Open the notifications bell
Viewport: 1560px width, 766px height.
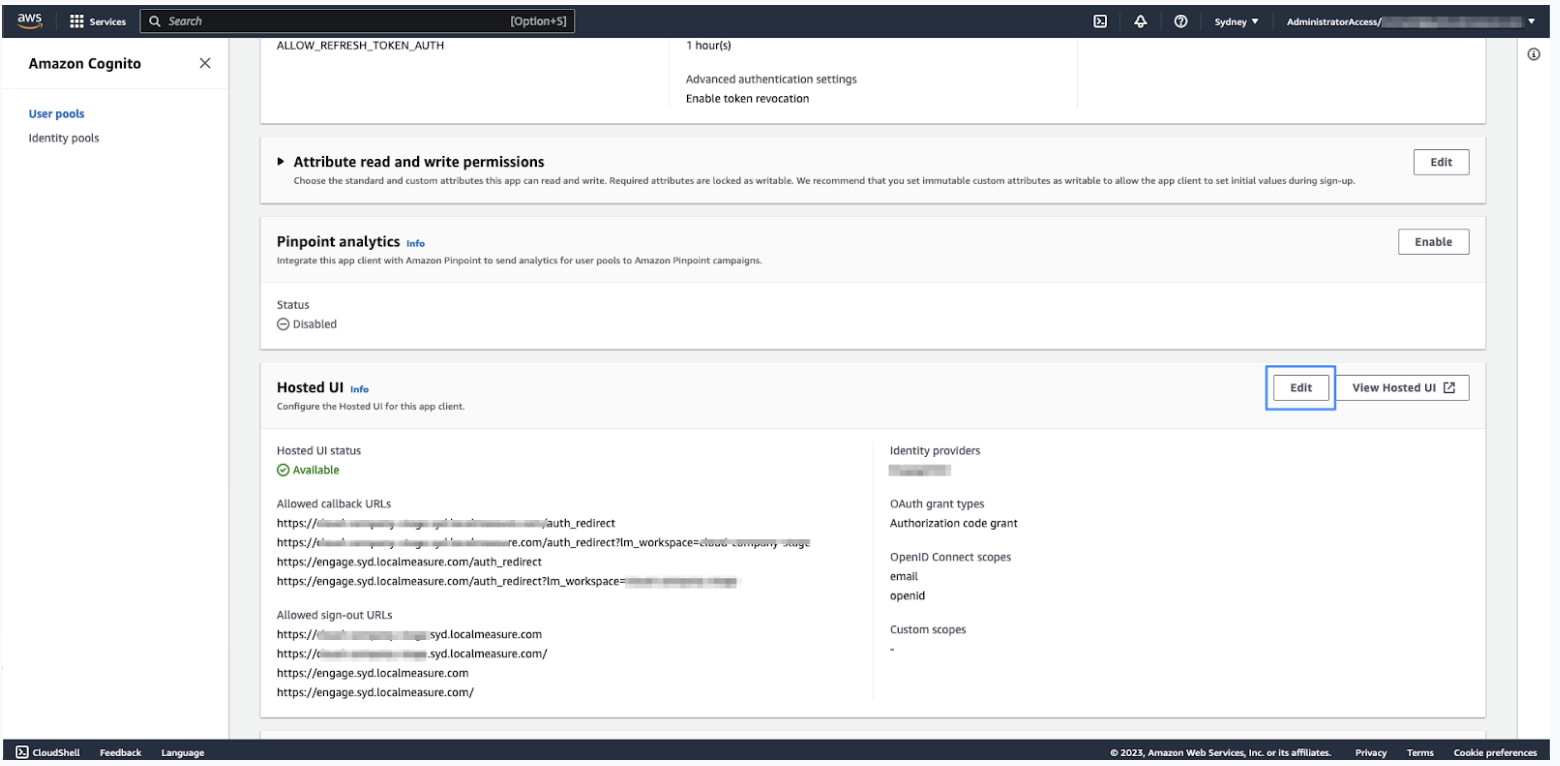[x=1140, y=21]
